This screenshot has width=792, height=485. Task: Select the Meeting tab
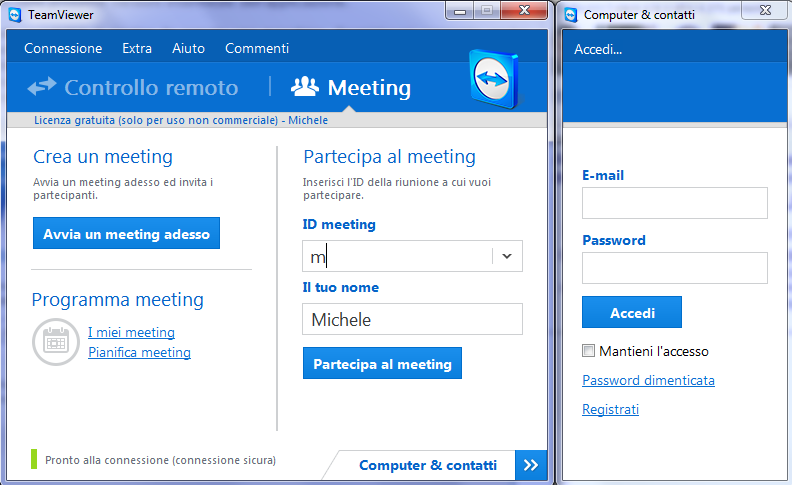pyautogui.click(x=351, y=87)
